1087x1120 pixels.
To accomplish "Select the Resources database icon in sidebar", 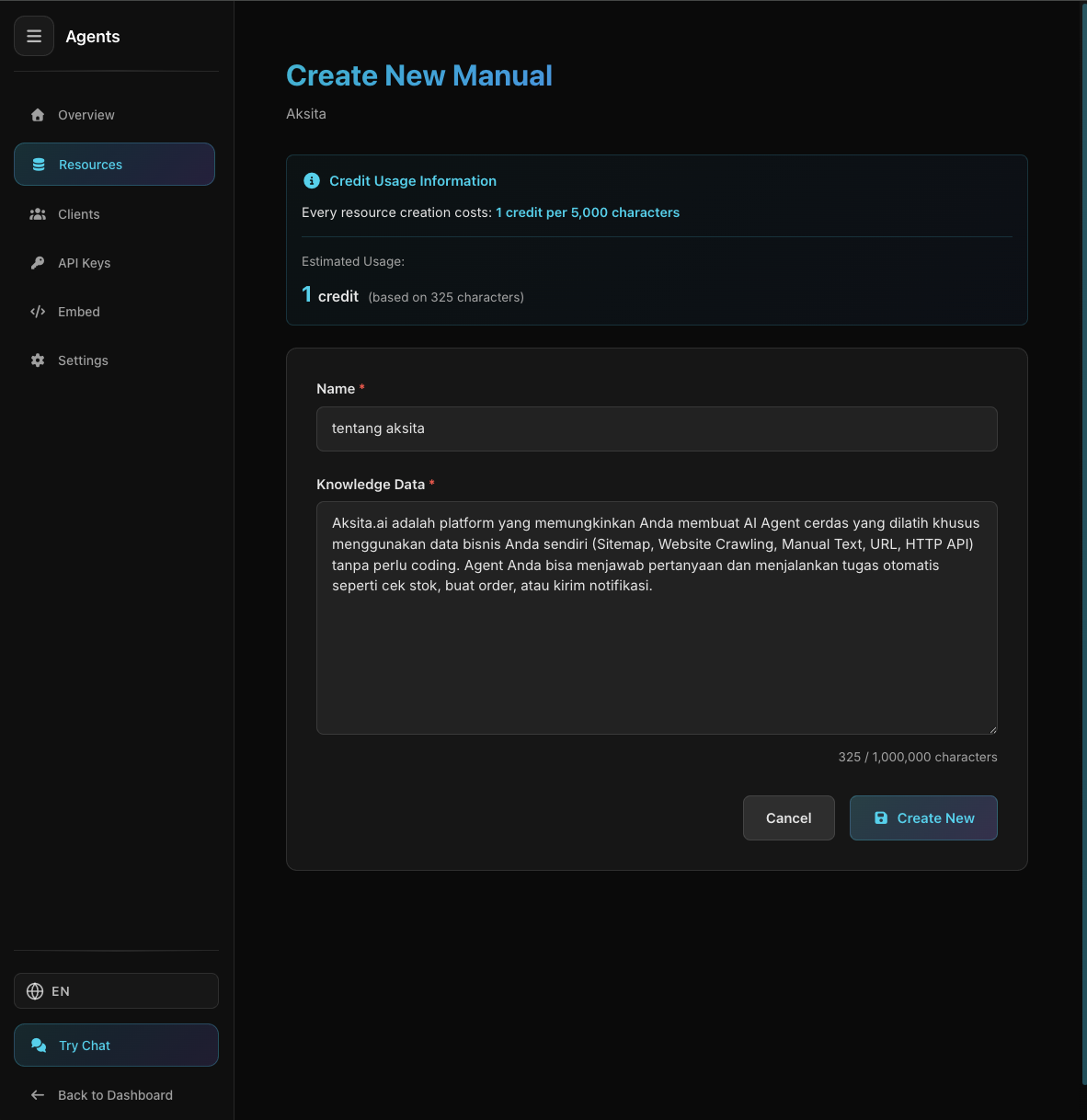I will (x=38, y=164).
